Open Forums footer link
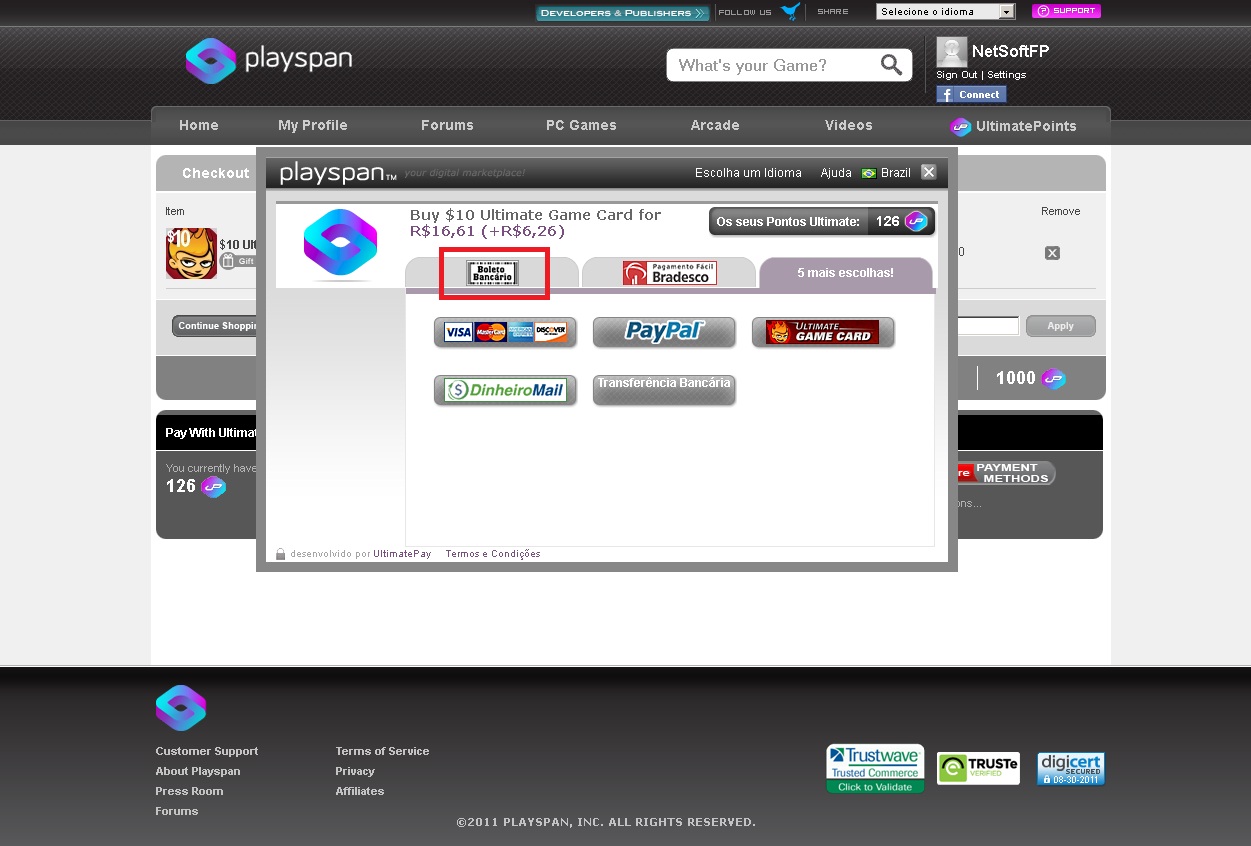The height and width of the screenshot is (846, 1251). tap(177, 811)
